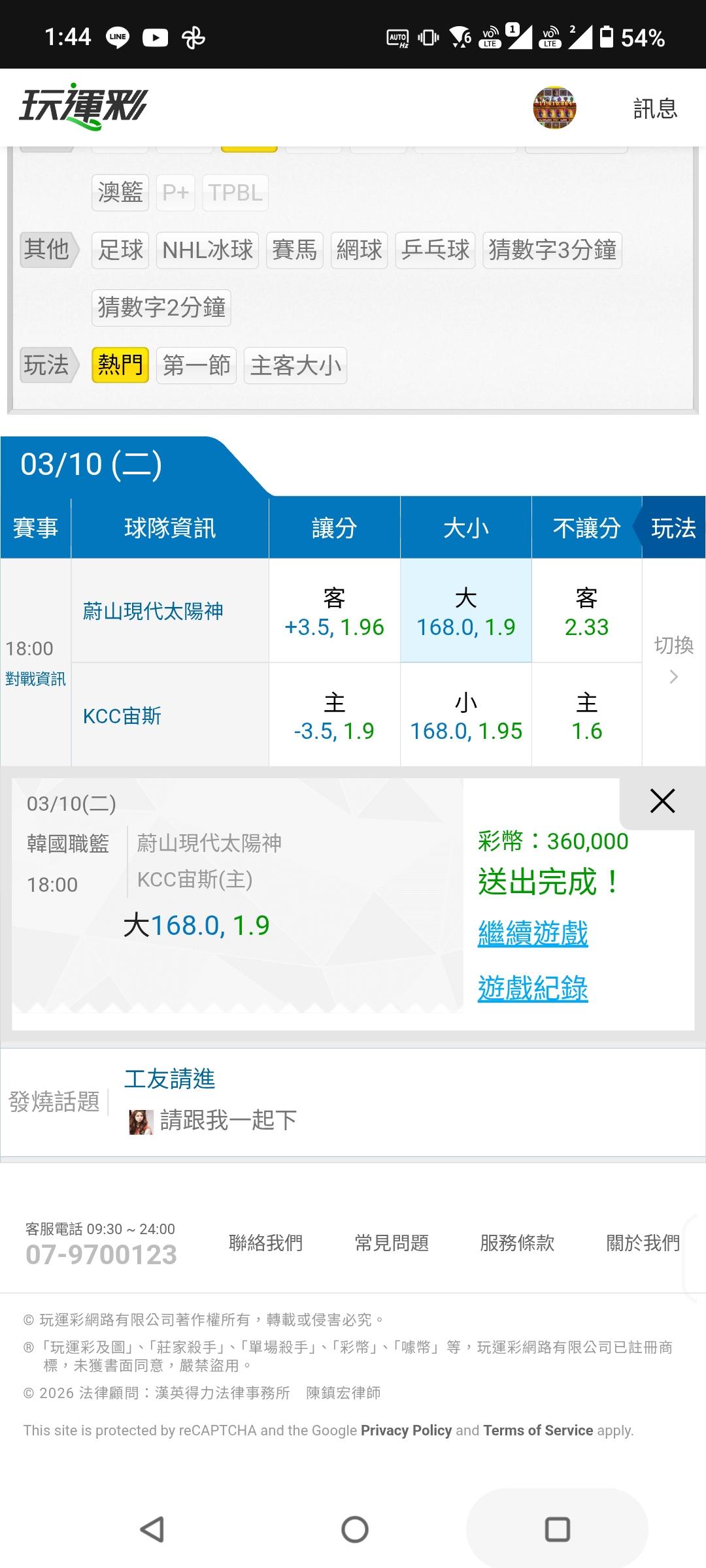706x1568 pixels.
Task: Tap the vibrate mode status icon
Action: [x=428, y=37]
